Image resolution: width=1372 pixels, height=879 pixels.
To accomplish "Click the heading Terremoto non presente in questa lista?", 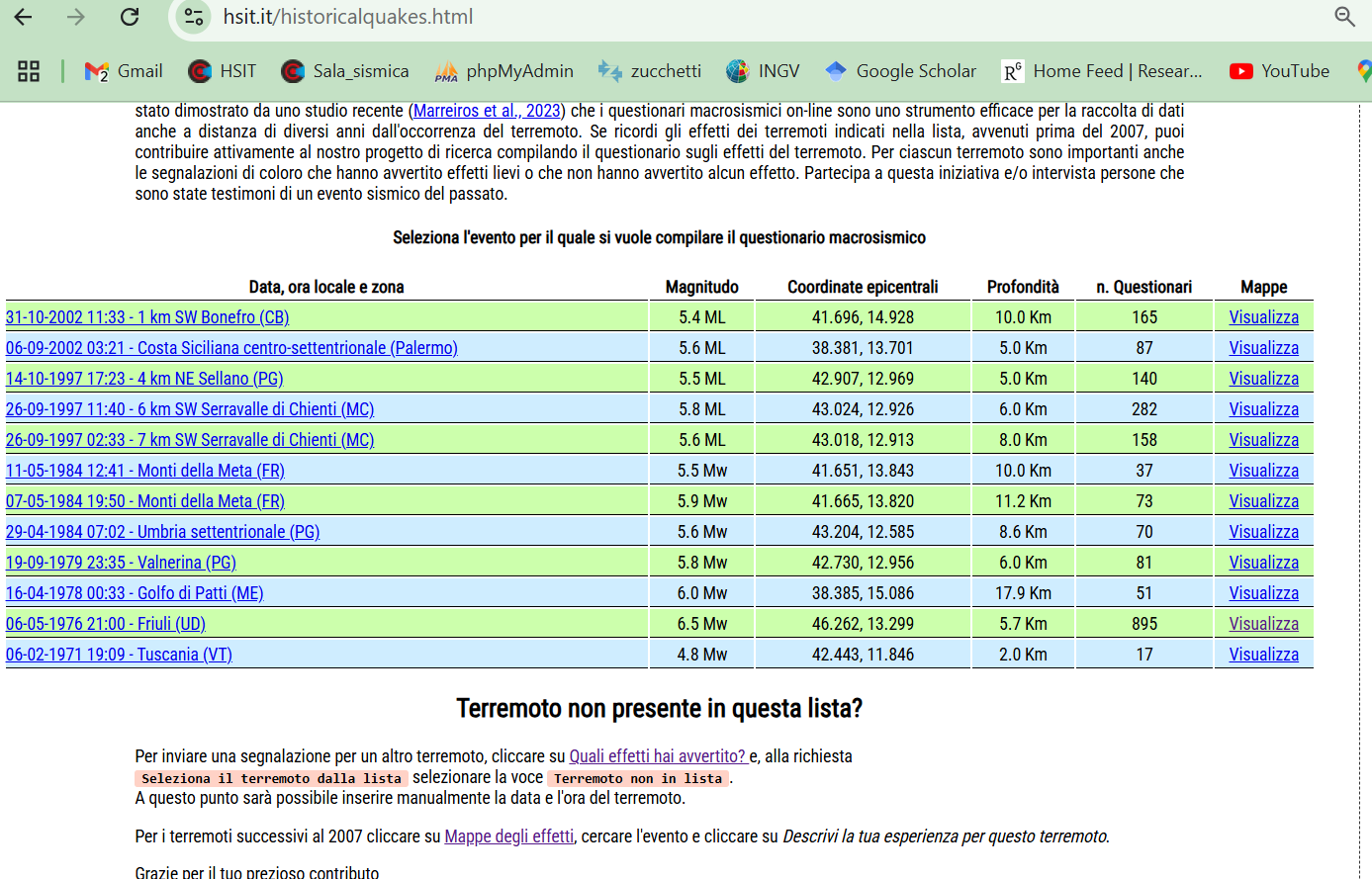I will tap(660, 709).
